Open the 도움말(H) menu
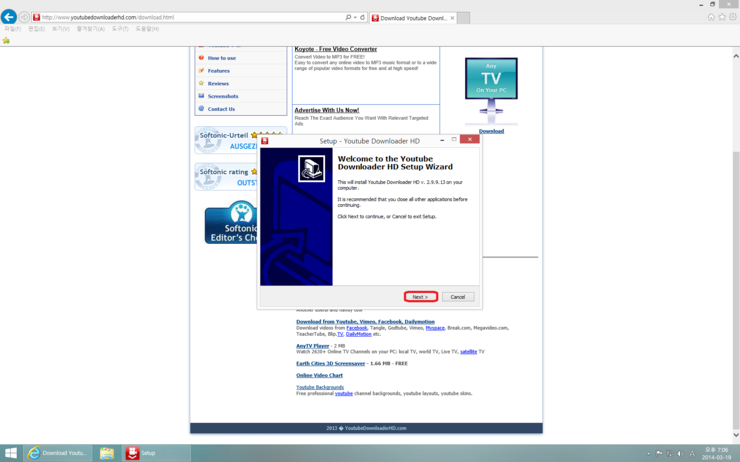This screenshot has width=740, height=462. (147, 29)
